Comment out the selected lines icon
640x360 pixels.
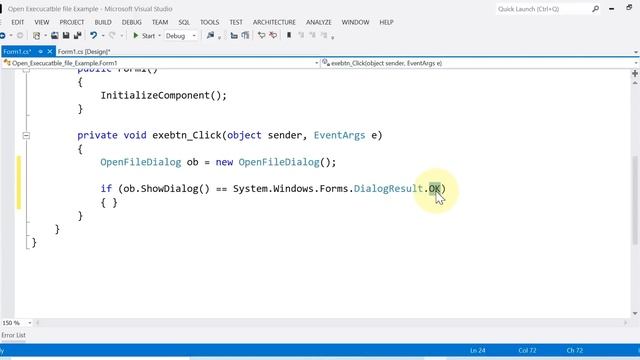pos(261,36)
